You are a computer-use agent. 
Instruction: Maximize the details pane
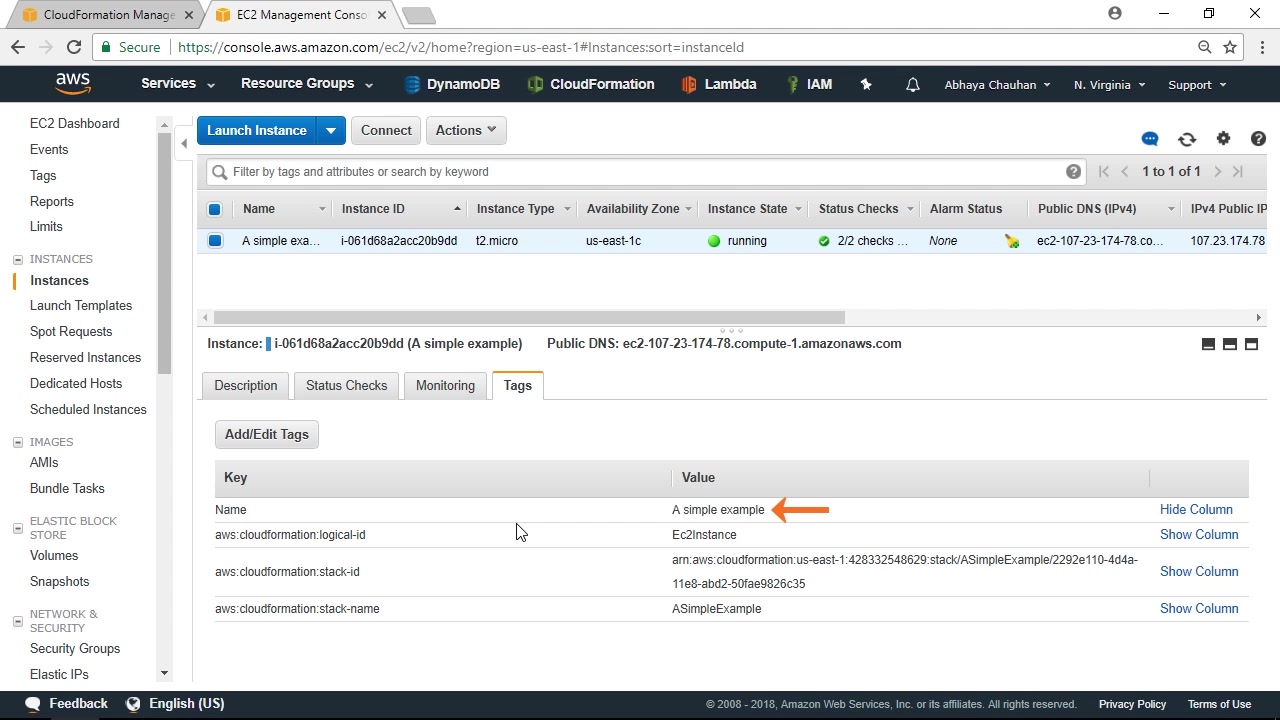[1251, 344]
